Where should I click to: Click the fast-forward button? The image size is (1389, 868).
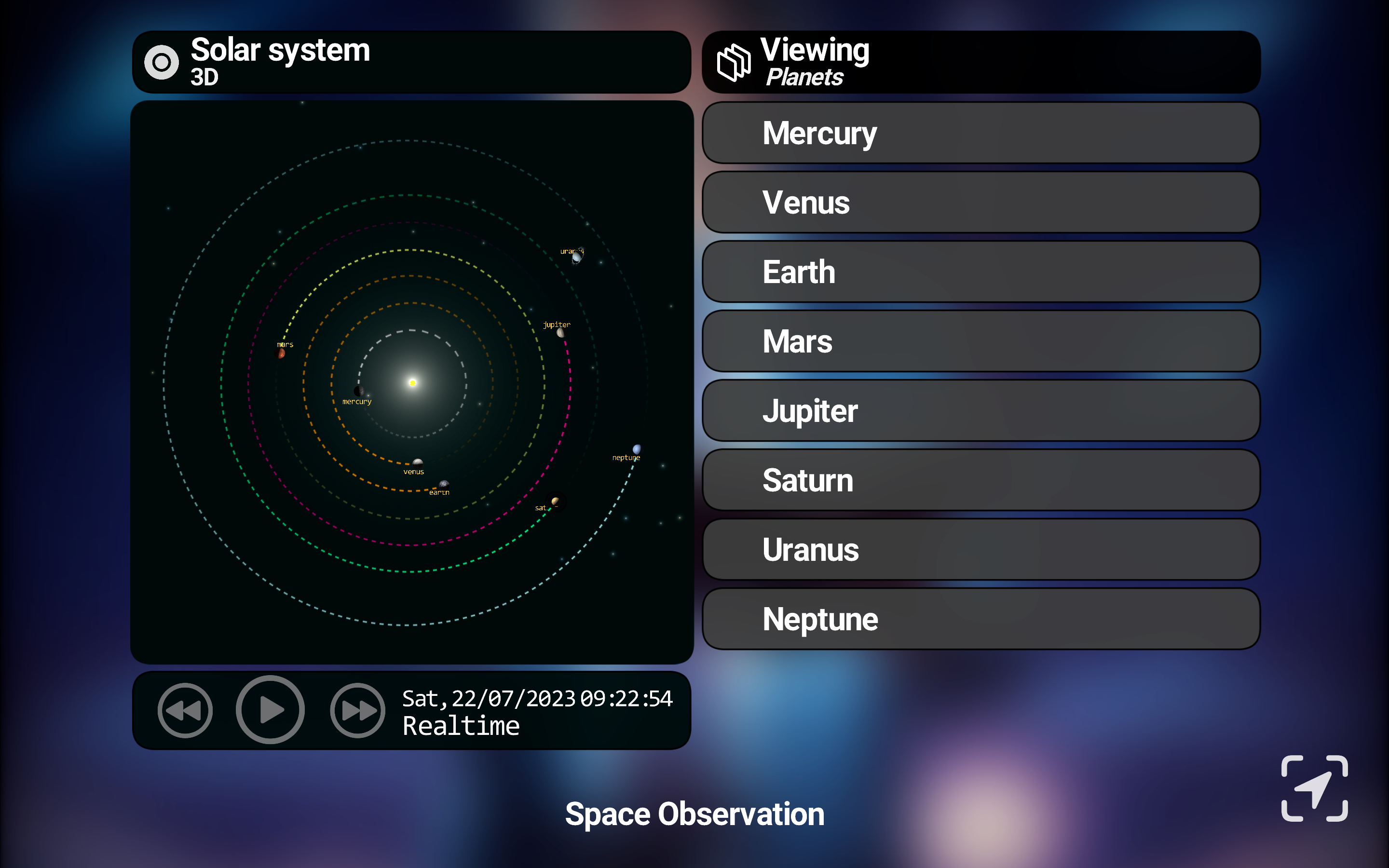pos(357,710)
